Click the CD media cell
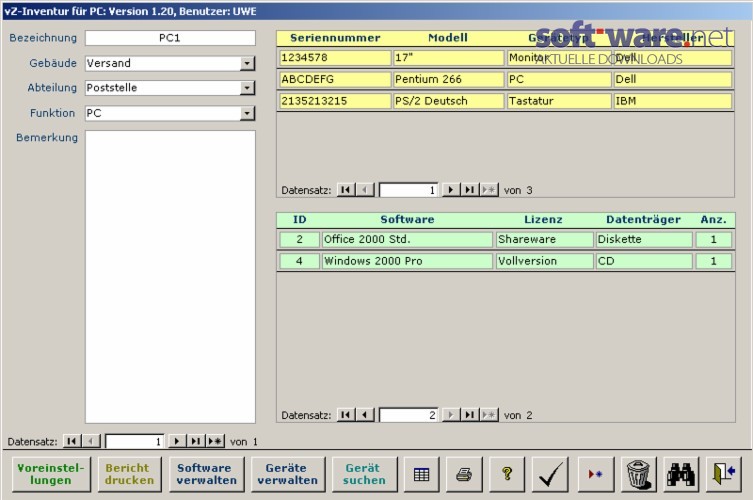This screenshot has width=753, height=500. pos(644,261)
